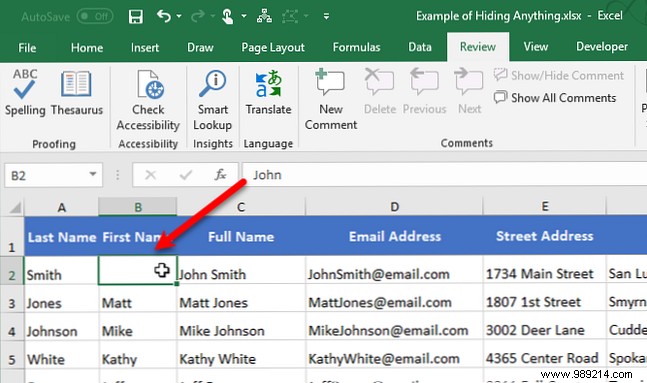Select the 4365 Center Road cell
The height and width of the screenshot is (383, 647).
(545, 355)
